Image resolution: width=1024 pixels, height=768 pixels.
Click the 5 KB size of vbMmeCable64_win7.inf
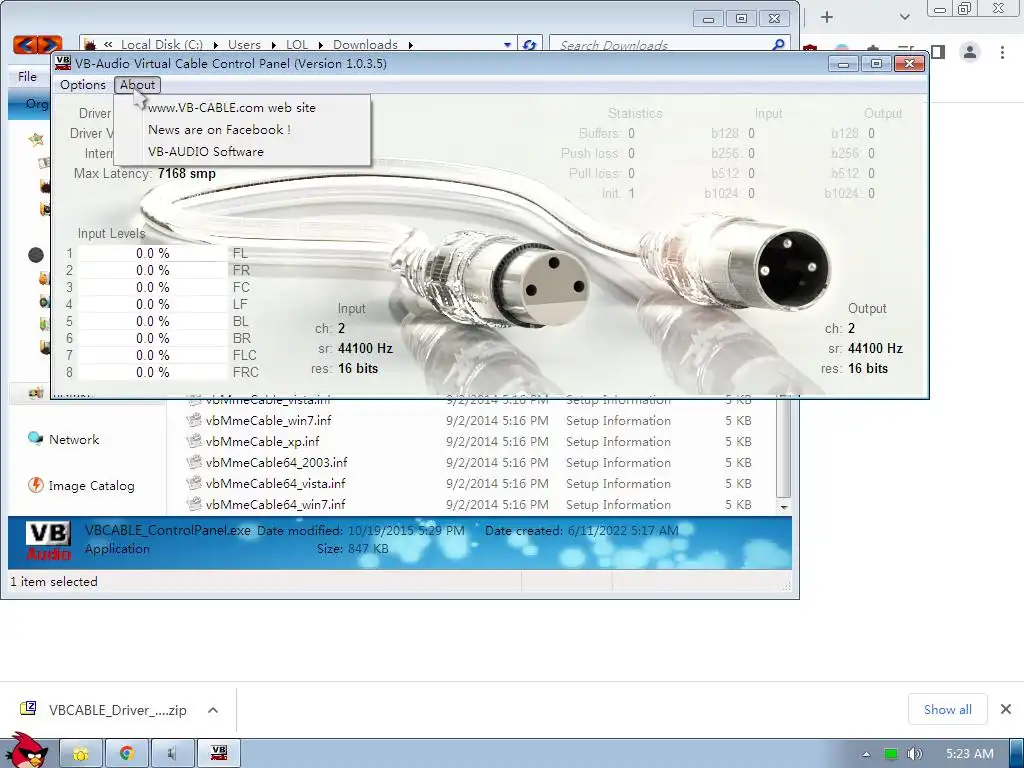738,504
